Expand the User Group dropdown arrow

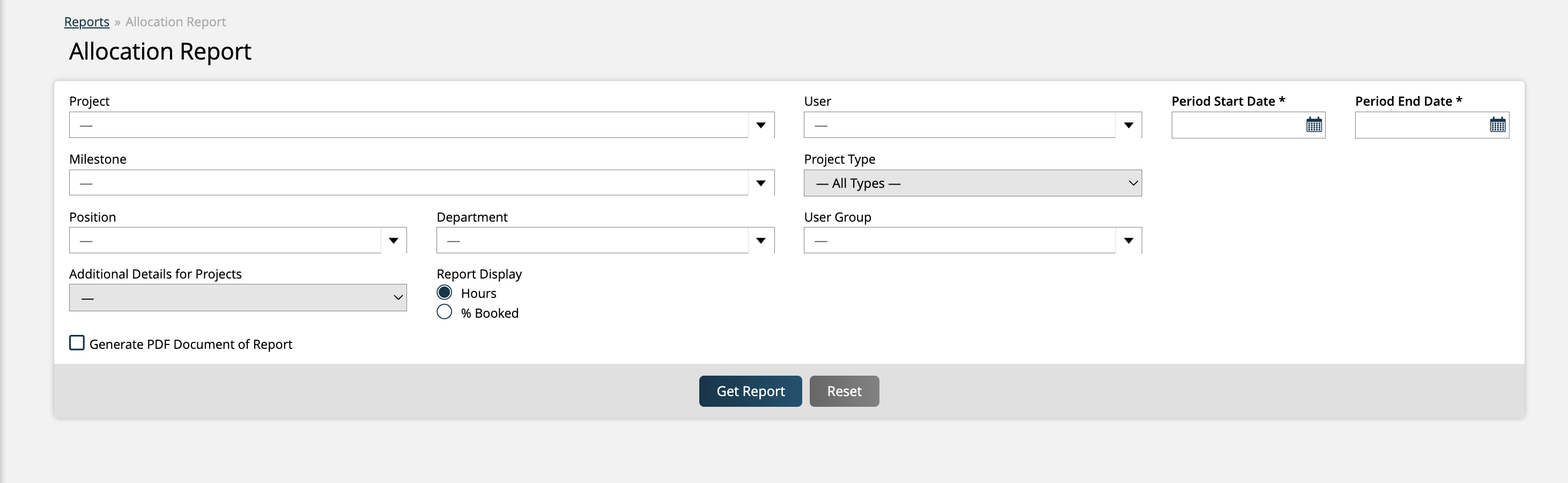coord(1128,240)
